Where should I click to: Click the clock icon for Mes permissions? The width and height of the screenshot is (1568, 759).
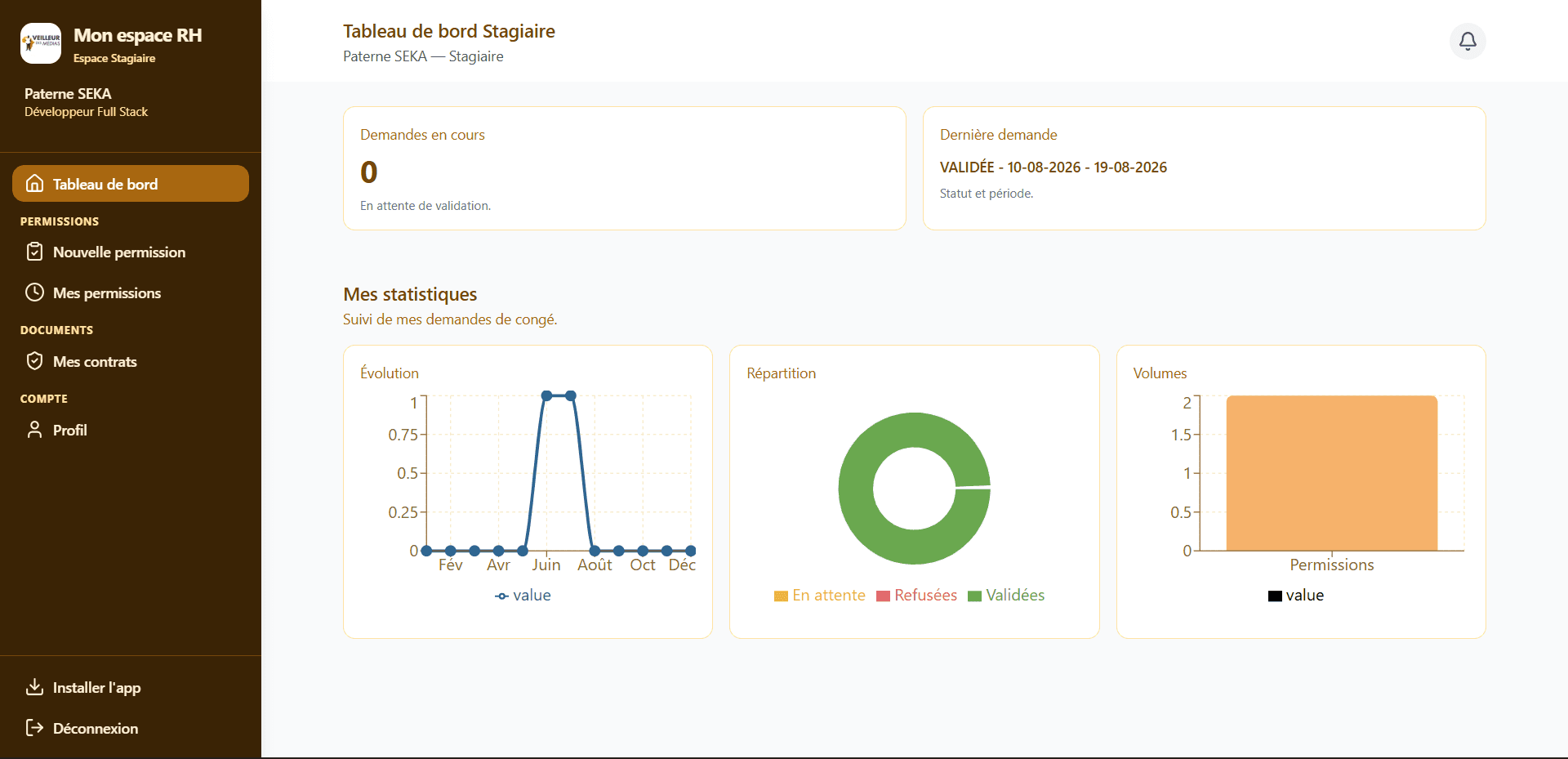coord(34,292)
